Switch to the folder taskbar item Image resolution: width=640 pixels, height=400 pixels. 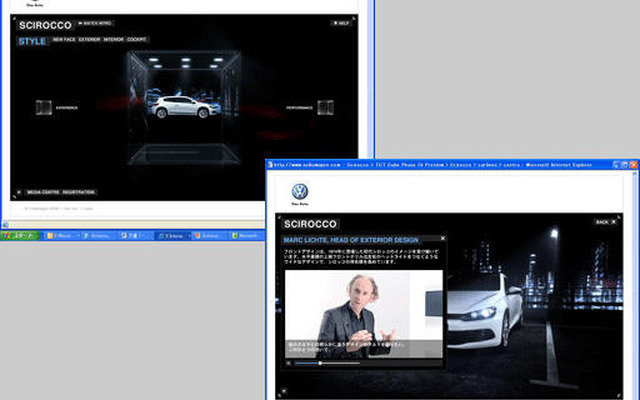pyautogui.click(x=62, y=236)
